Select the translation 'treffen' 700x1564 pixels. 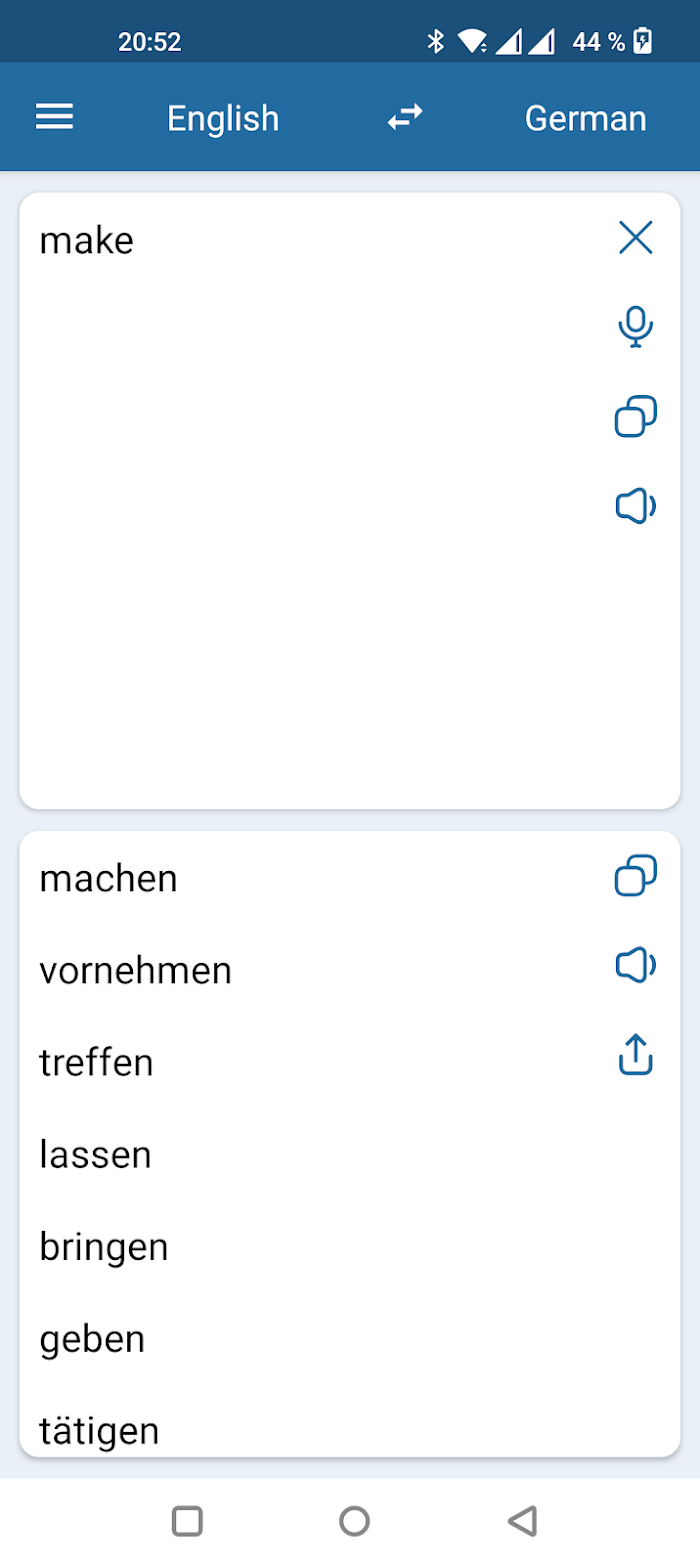coord(96,1063)
